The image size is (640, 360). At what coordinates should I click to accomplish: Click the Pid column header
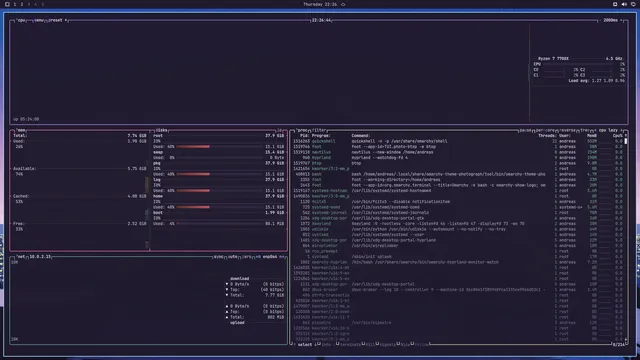click(304, 136)
